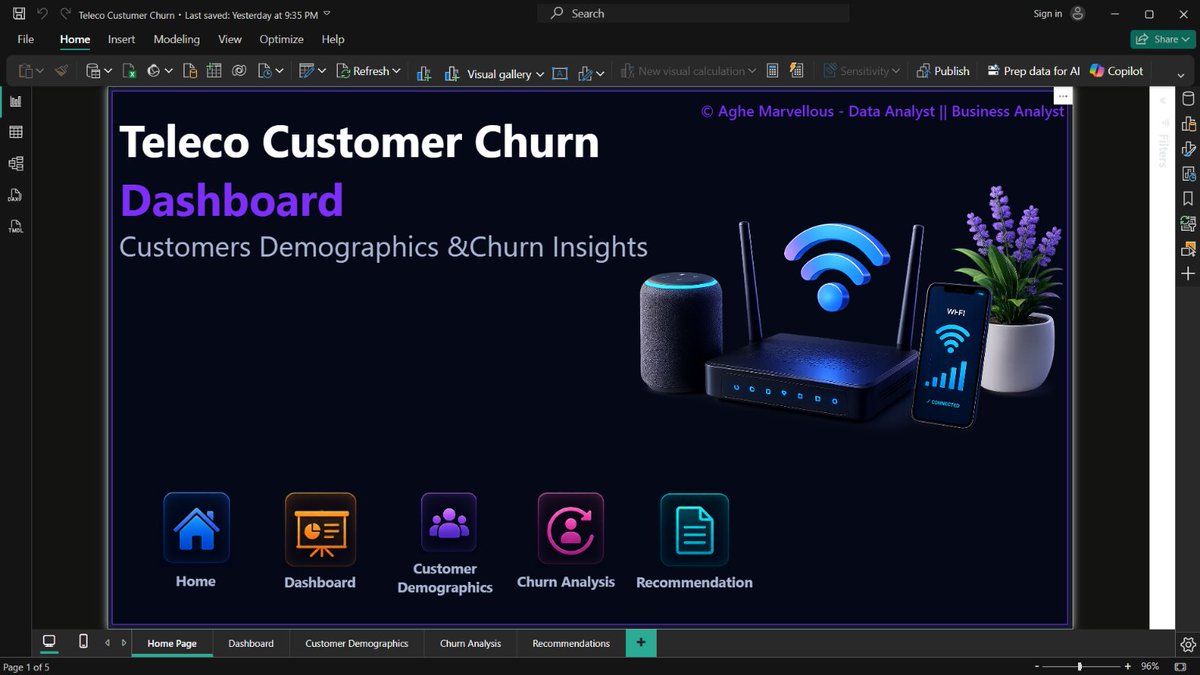This screenshot has width=1200, height=675.
Task: Expand the Paste dropdown arrow
Action: coord(40,72)
